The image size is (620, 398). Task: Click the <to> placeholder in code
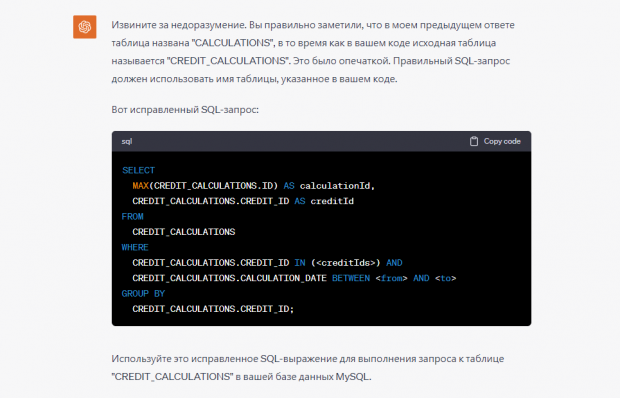(x=446, y=278)
